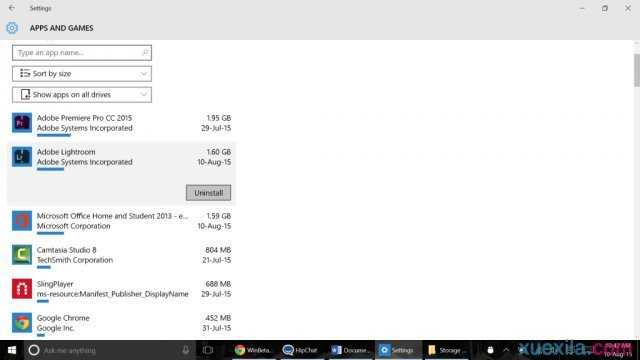The image size is (640, 360).
Task: Select the SlingPlayer app icon
Action: click(22, 289)
